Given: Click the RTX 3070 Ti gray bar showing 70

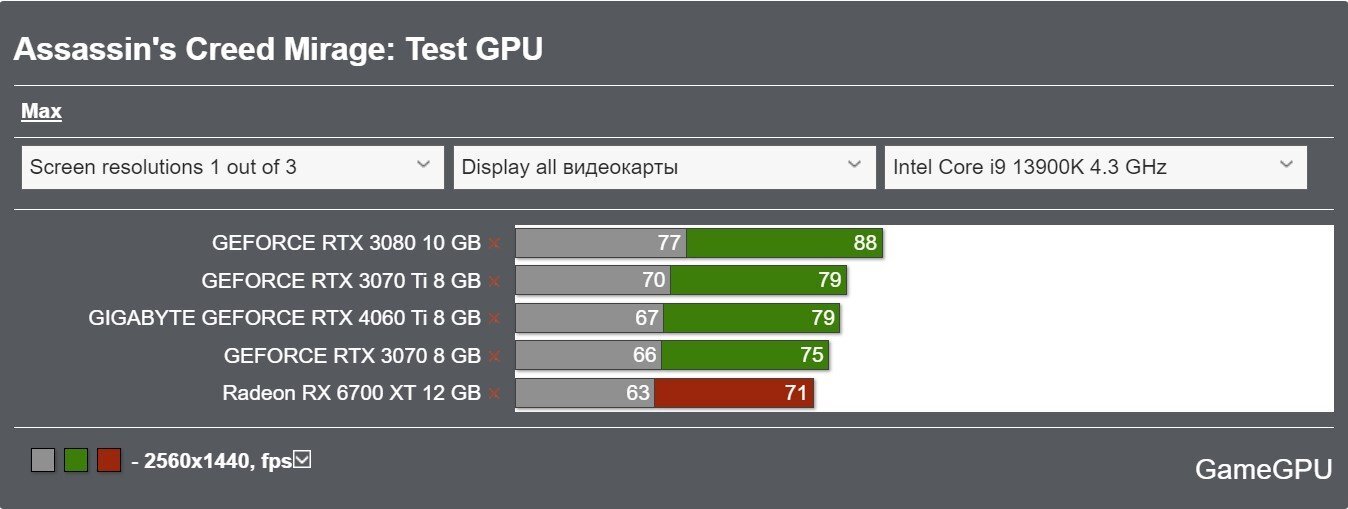Looking at the screenshot, I should [x=593, y=281].
